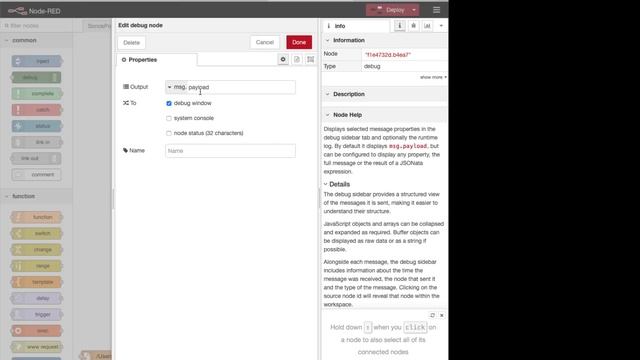Toggle the debug window checkbox
Screen dimensions: 640x360
coord(169,103)
